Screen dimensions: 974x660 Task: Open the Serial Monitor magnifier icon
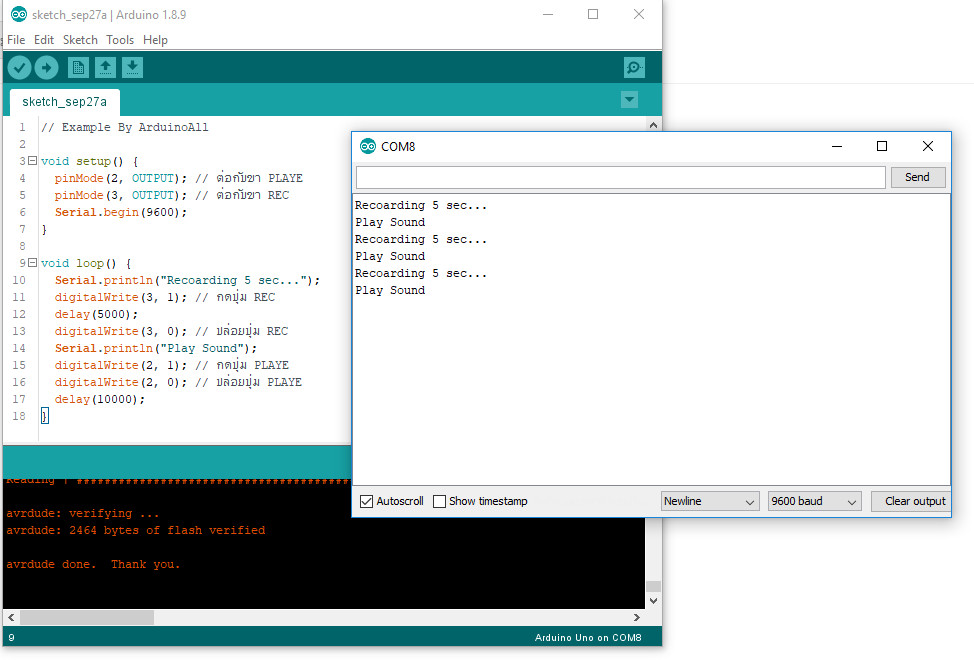634,68
